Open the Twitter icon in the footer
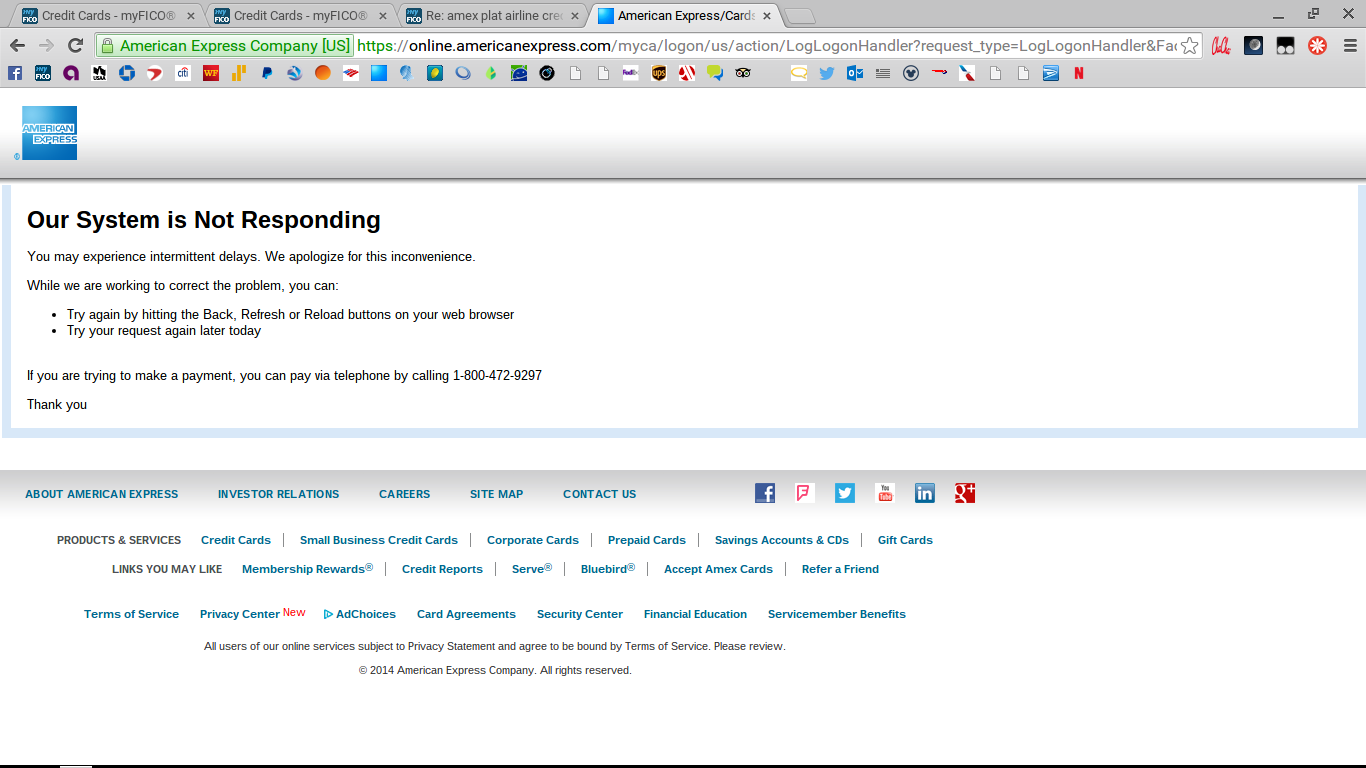Screen dimensions: 1366x768 (x=845, y=493)
